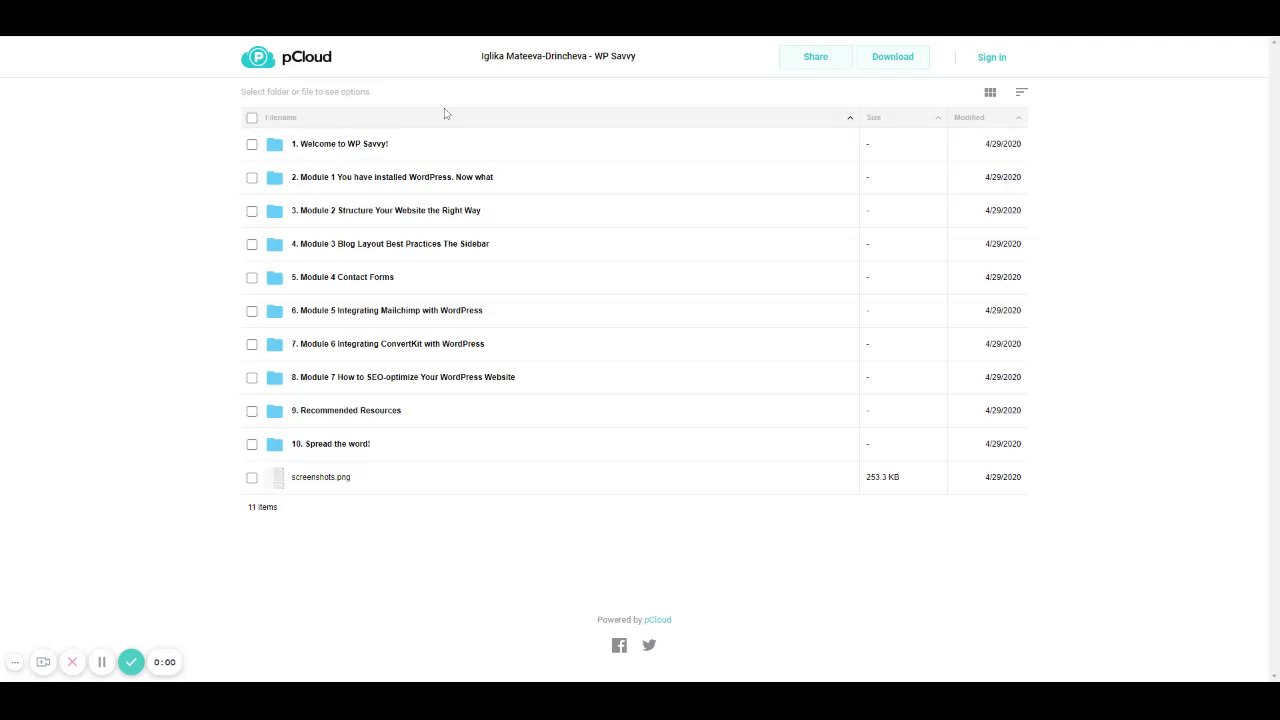
Task: Sort by Size using the column arrow
Action: tap(938, 118)
